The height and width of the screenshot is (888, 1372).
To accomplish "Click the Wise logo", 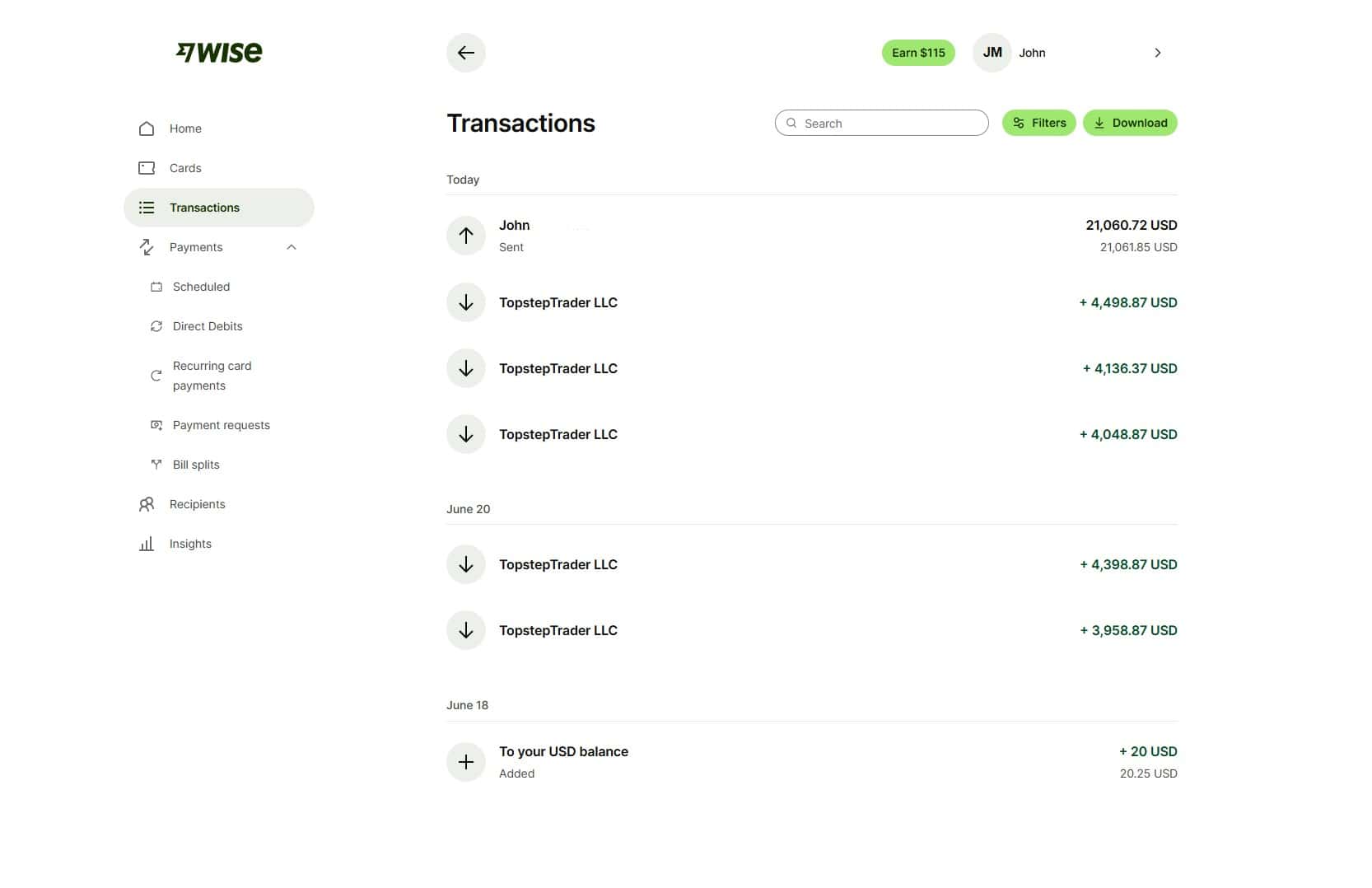I will [x=219, y=53].
